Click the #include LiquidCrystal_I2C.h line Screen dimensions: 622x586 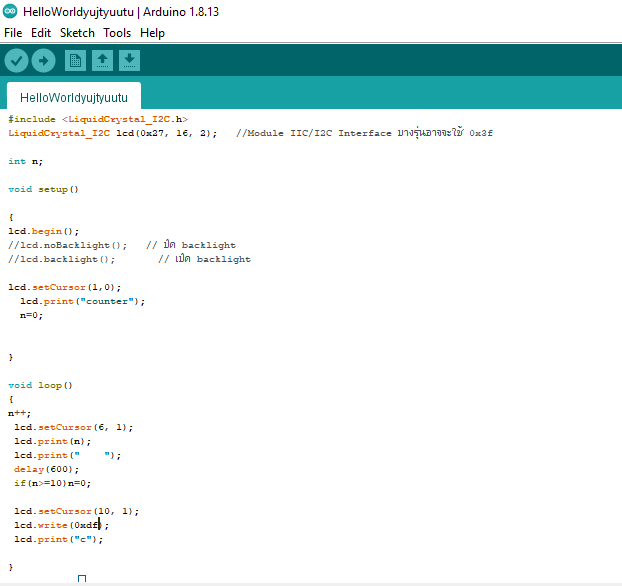tap(98, 119)
